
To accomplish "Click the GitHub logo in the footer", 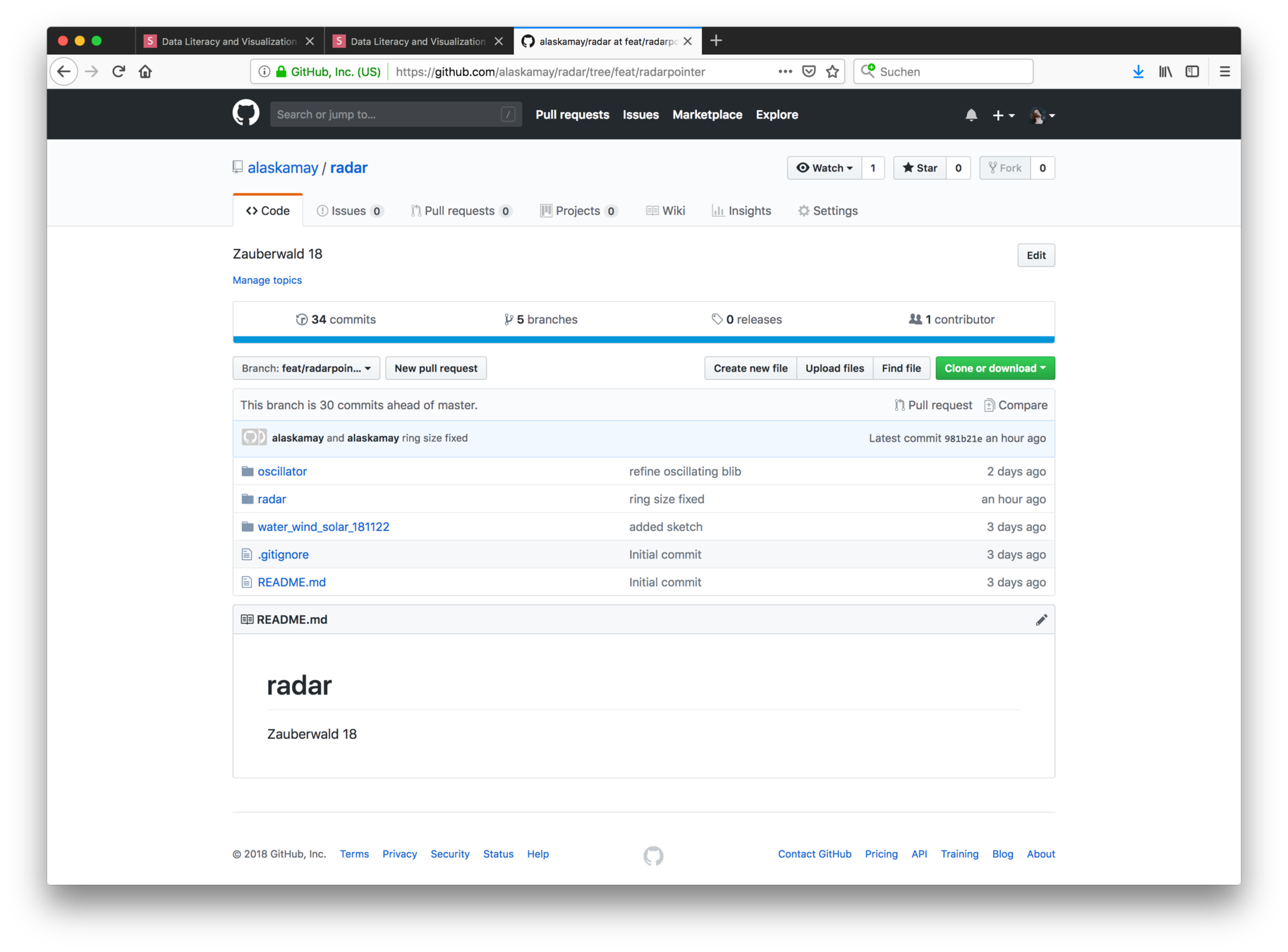I will (653, 855).
